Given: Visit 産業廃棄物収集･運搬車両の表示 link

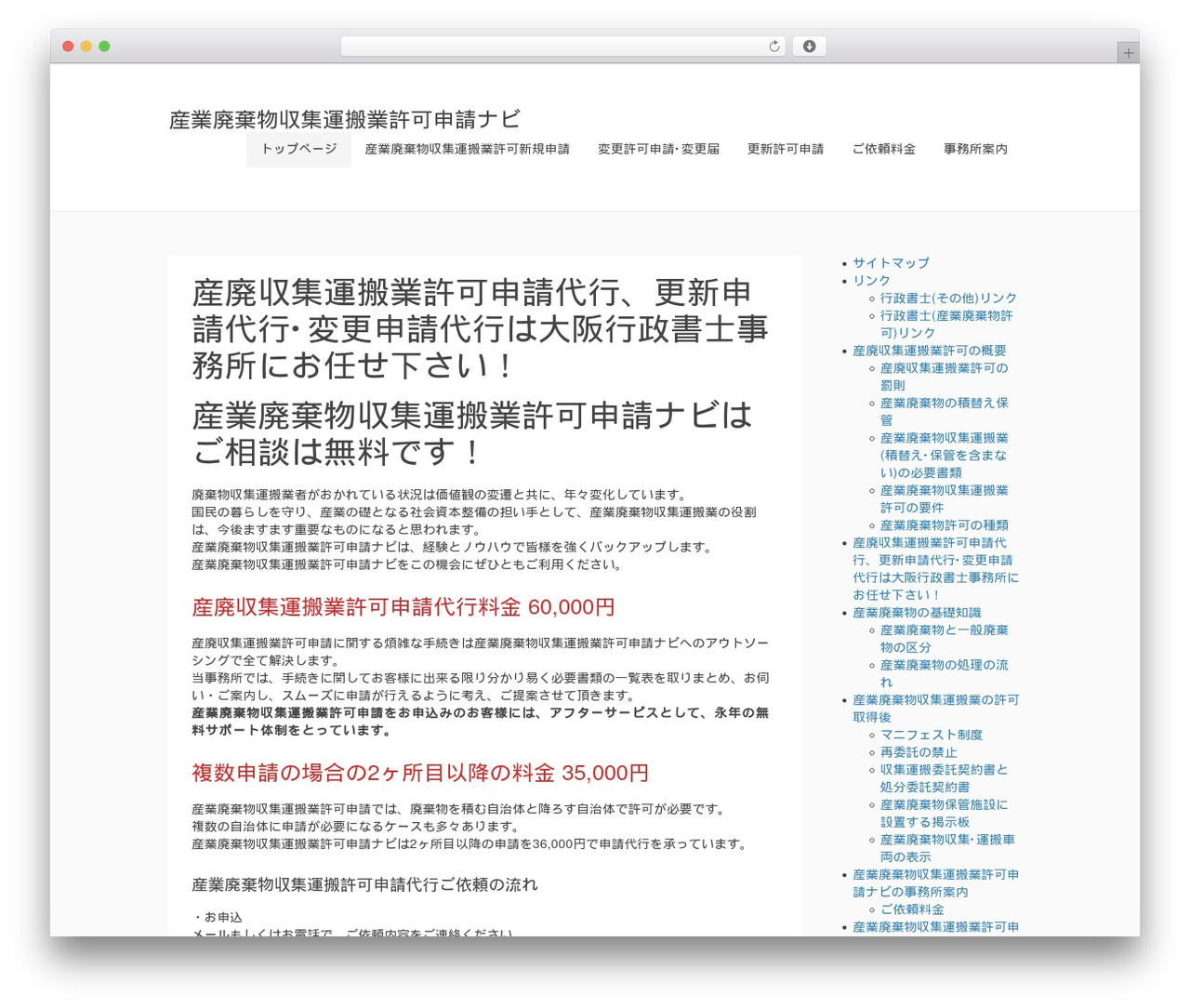Looking at the screenshot, I should pyautogui.click(x=947, y=848).
